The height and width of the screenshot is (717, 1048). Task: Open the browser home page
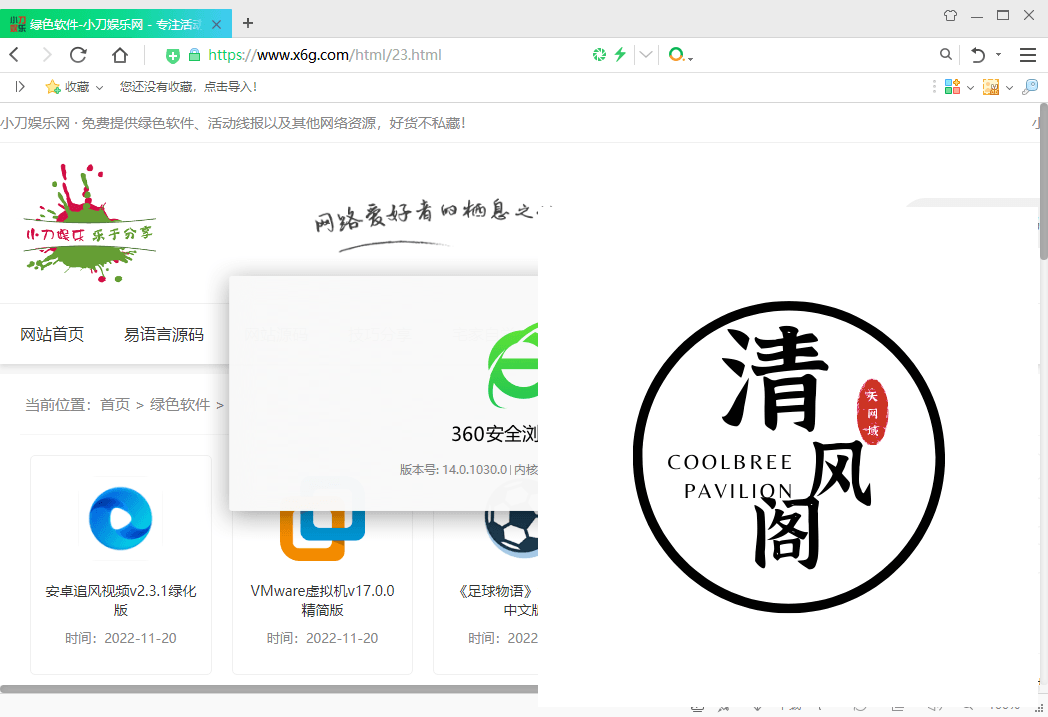[x=120, y=55]
